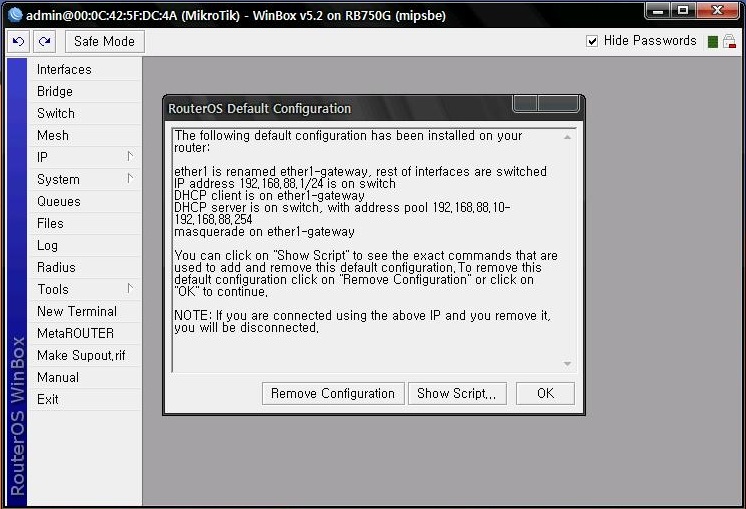Open the Bridge menu
Image resolution: width=746 pixels, height=509 pixels.
pyautogui.click(x=85, y=91)
